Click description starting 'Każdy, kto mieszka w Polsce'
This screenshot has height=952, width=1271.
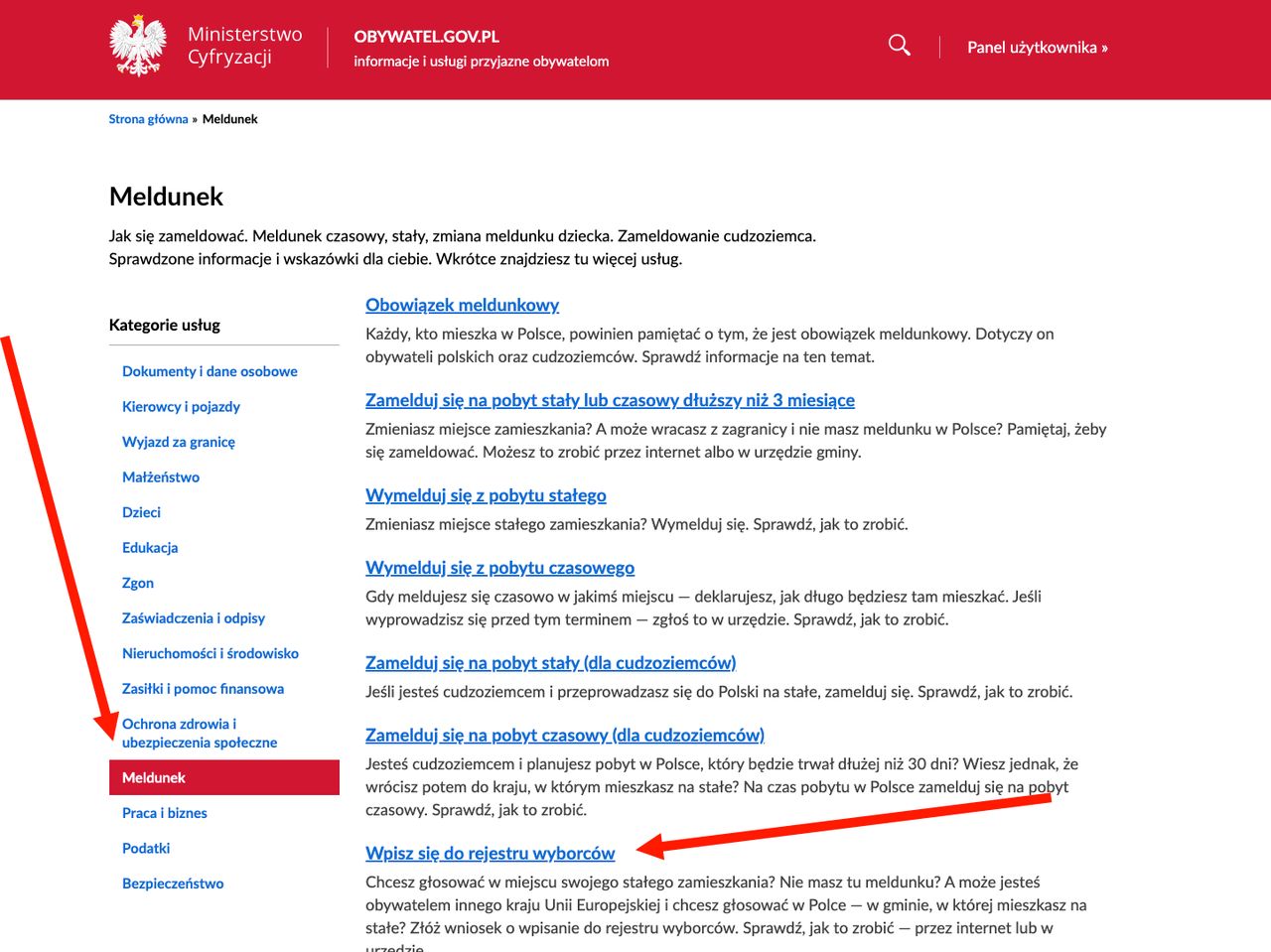[710, 345]
